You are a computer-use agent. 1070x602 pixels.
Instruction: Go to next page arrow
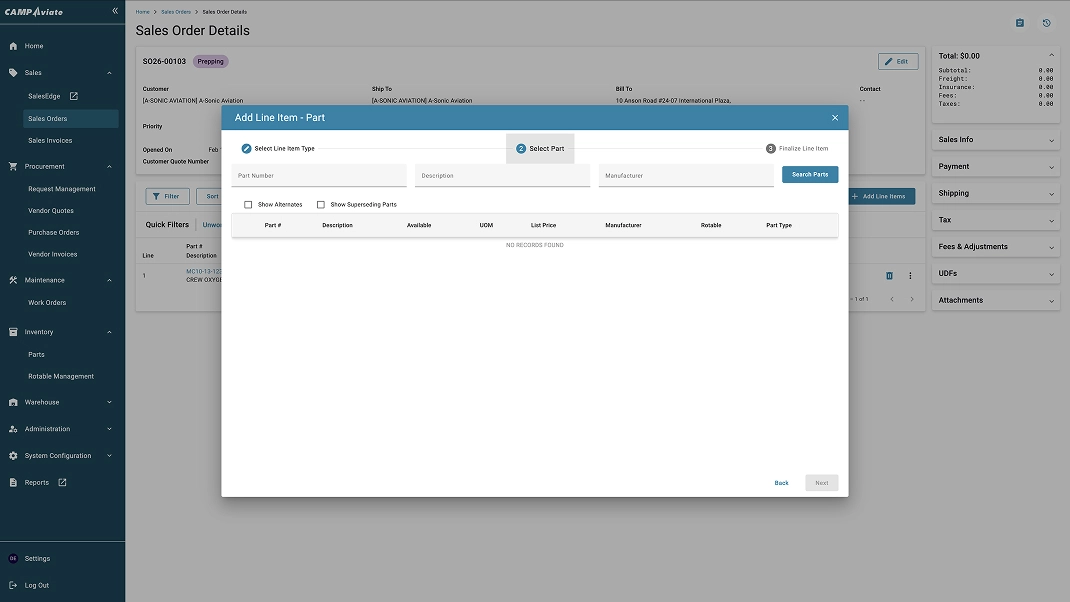[x=912, y=299]
